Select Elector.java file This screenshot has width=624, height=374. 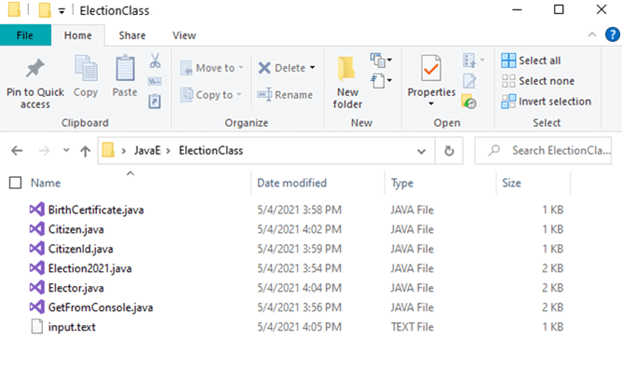click(76, 288)
